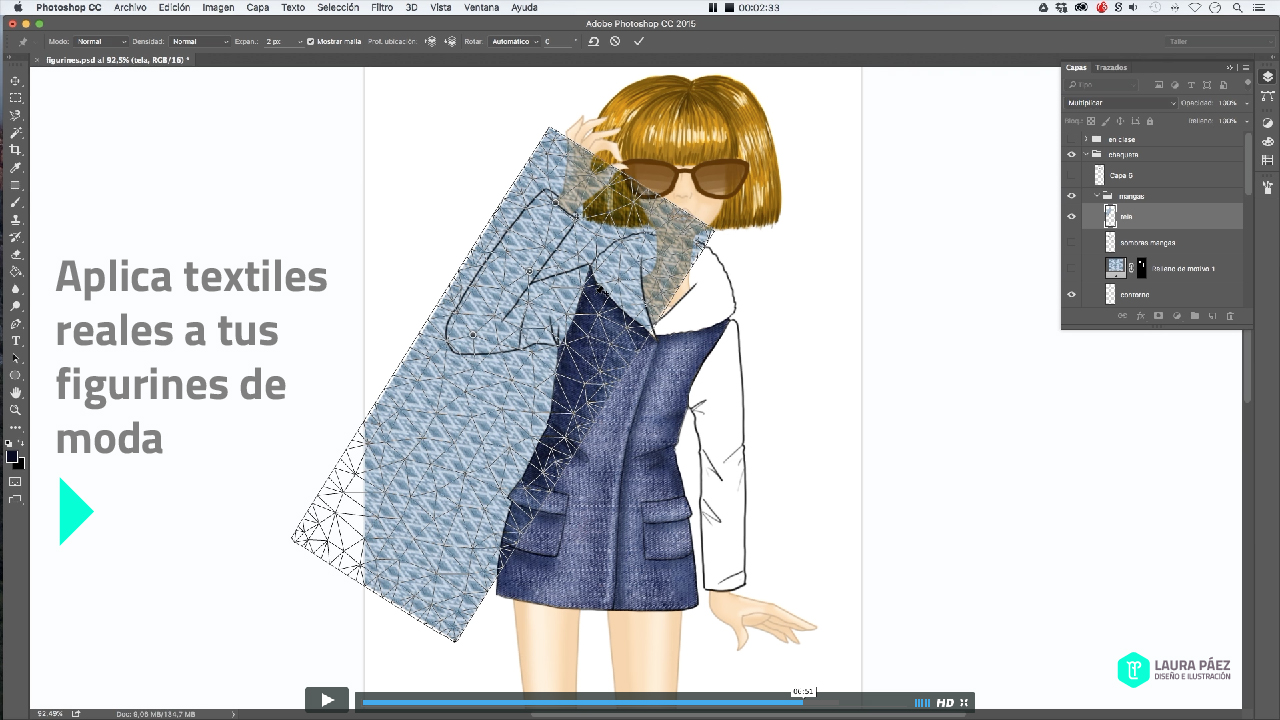The height and width of the screenshot is (720, 1280).
Task: Hide the contorno layer
Action: click(x=1071, y=295)
